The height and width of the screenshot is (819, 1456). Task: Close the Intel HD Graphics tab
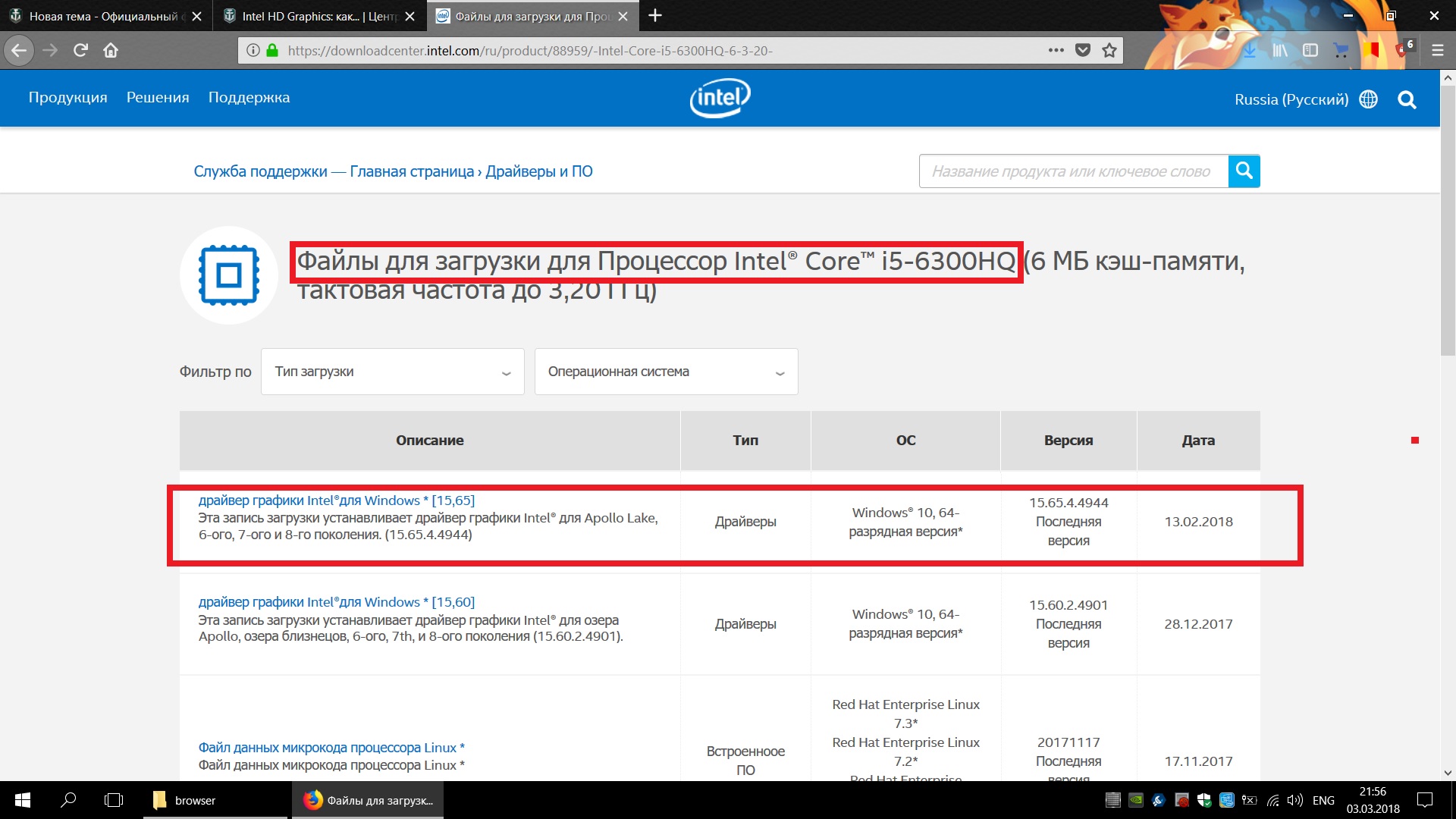tap(409, 16)
